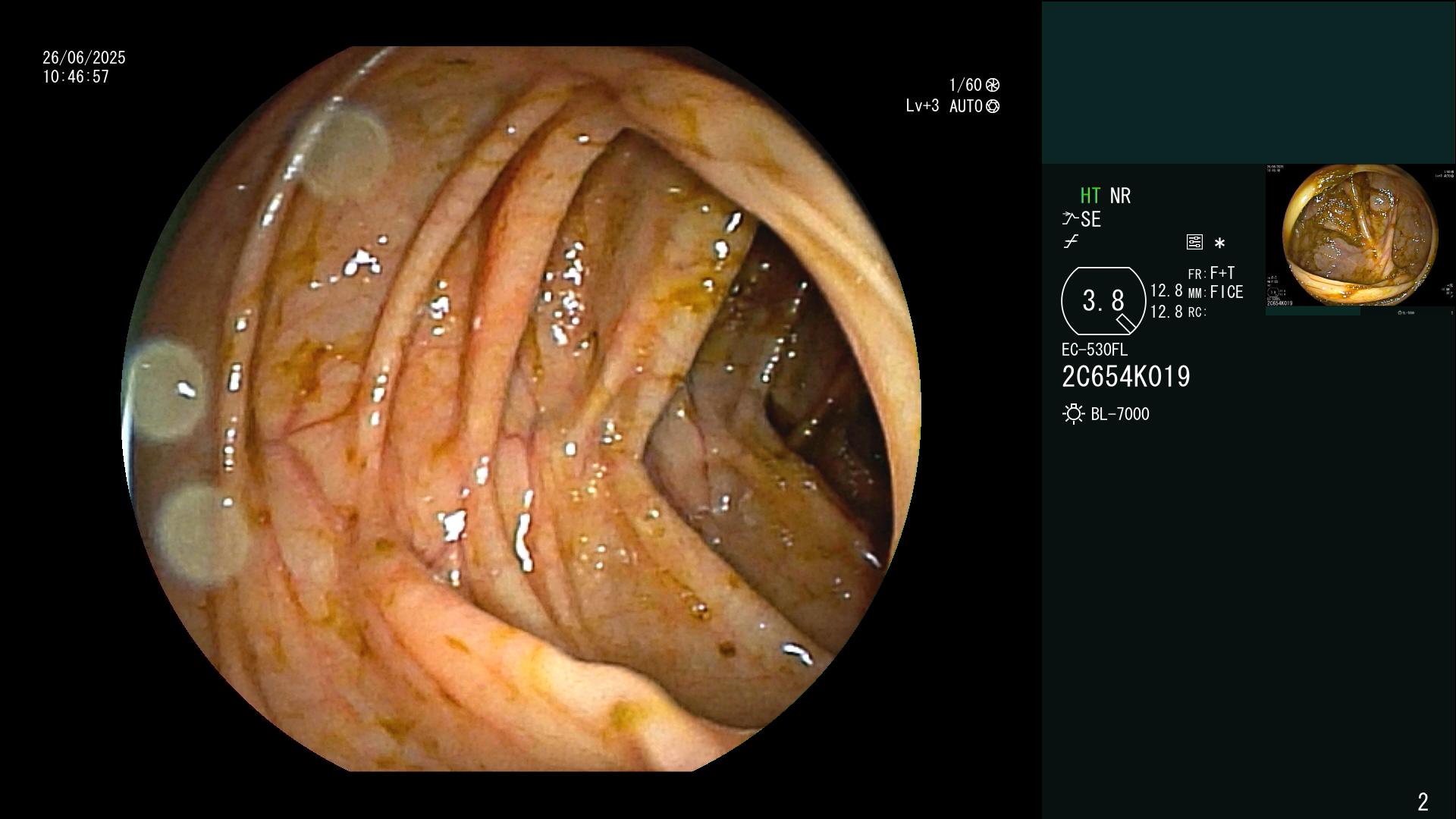
Task: Click the AUTO iris mode icon
Action: 992,106
